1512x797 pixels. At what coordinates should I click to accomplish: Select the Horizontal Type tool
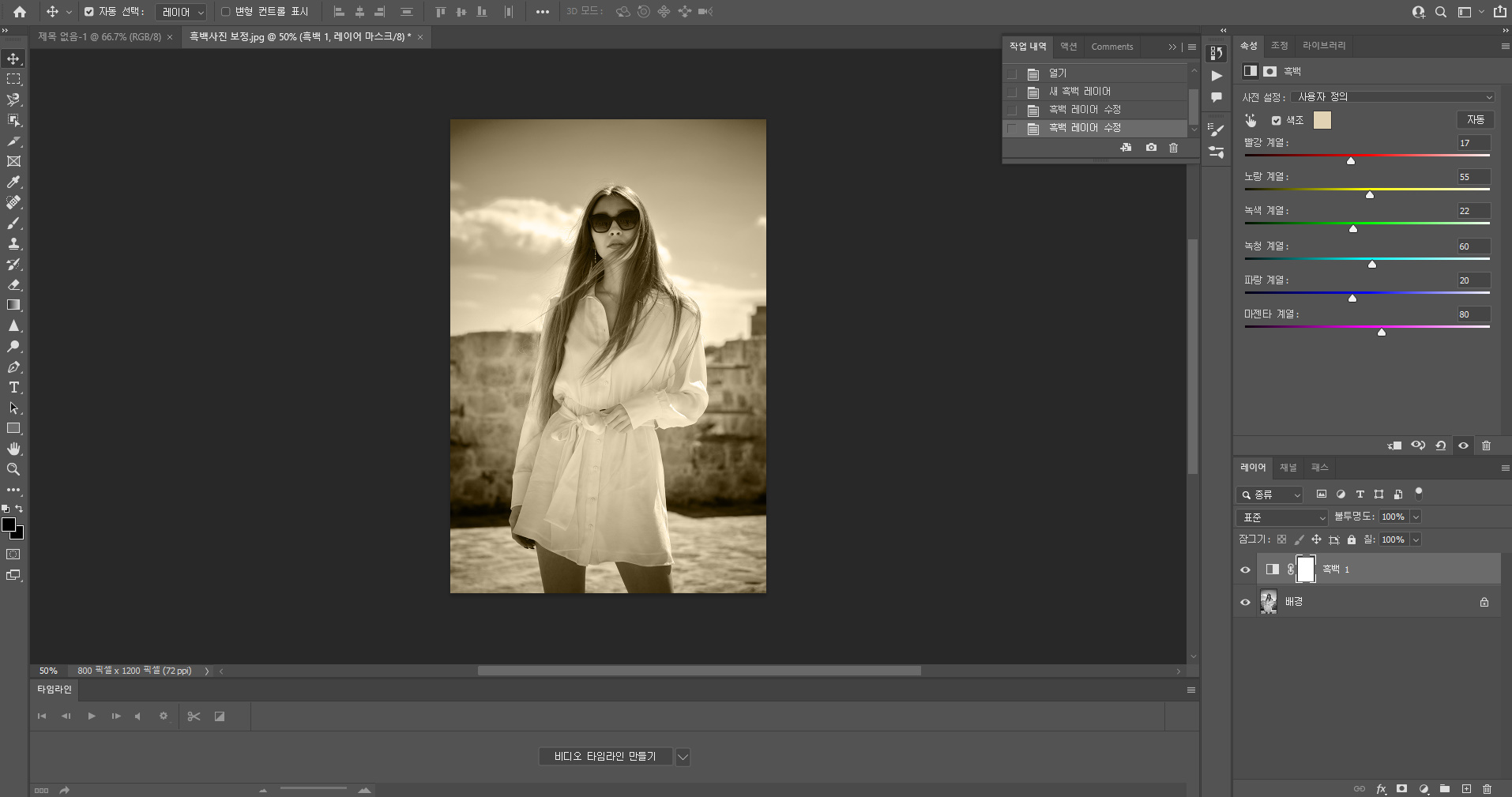(13, 387)
